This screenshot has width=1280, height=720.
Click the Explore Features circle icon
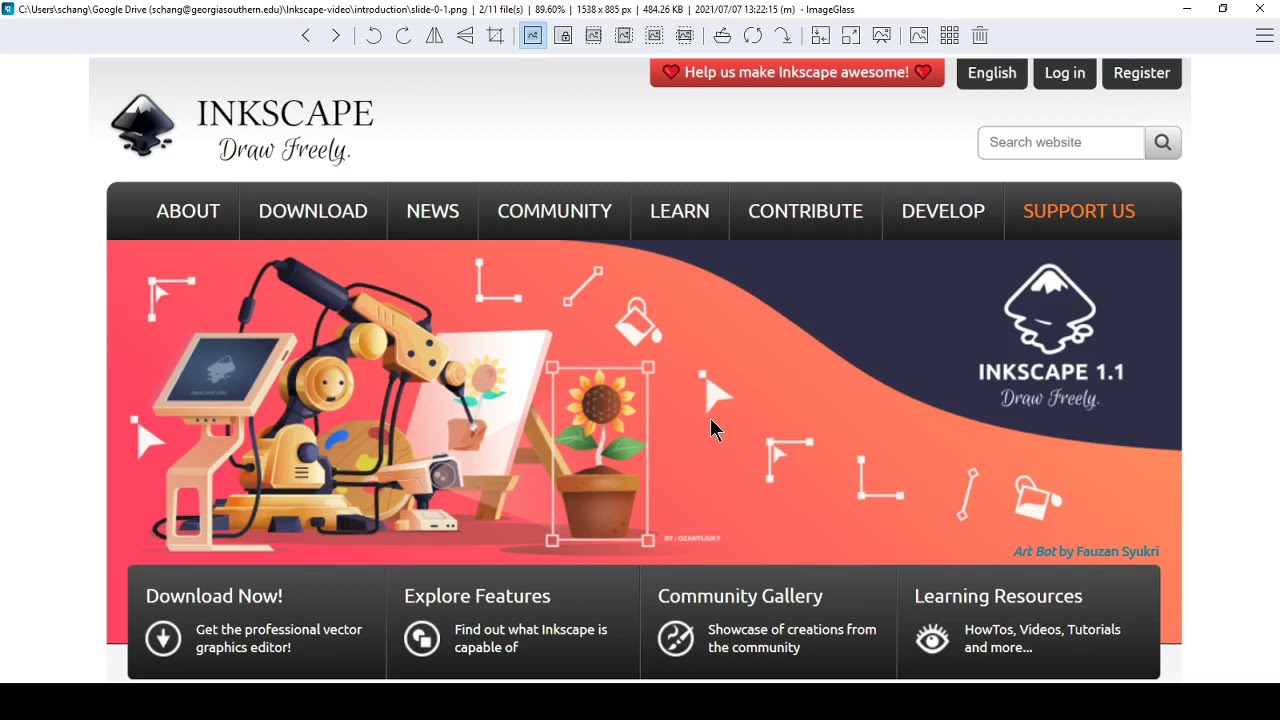[422, 638]
